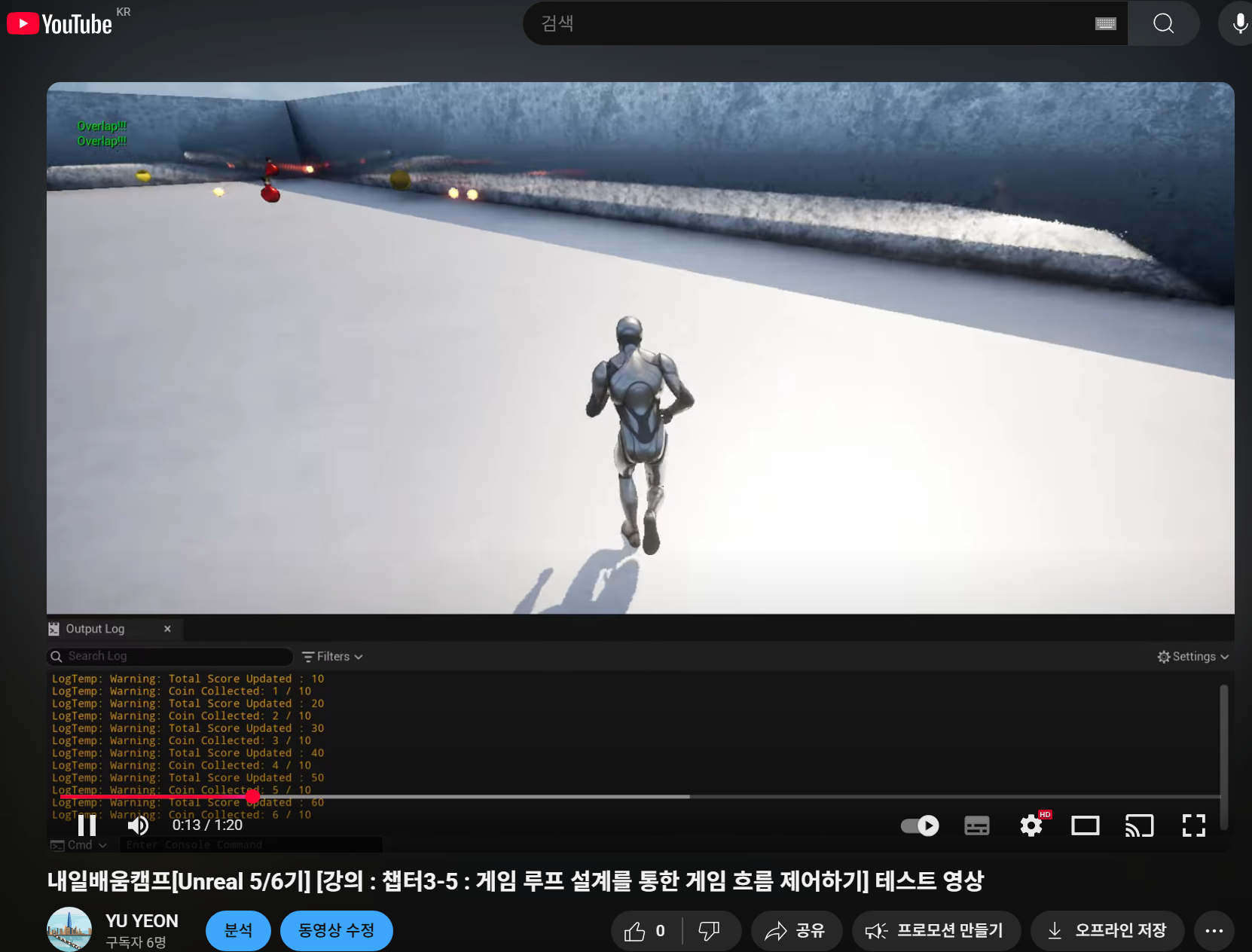
Task: Close the Output Log tab
Action: coord(167,629)
